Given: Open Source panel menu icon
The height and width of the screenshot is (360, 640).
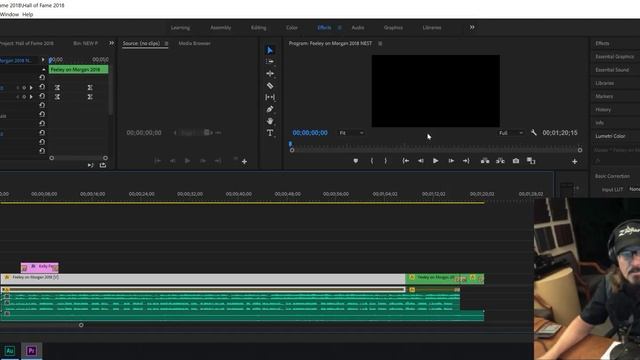Looking at the screenshot, I should click(x=166, y=43).
